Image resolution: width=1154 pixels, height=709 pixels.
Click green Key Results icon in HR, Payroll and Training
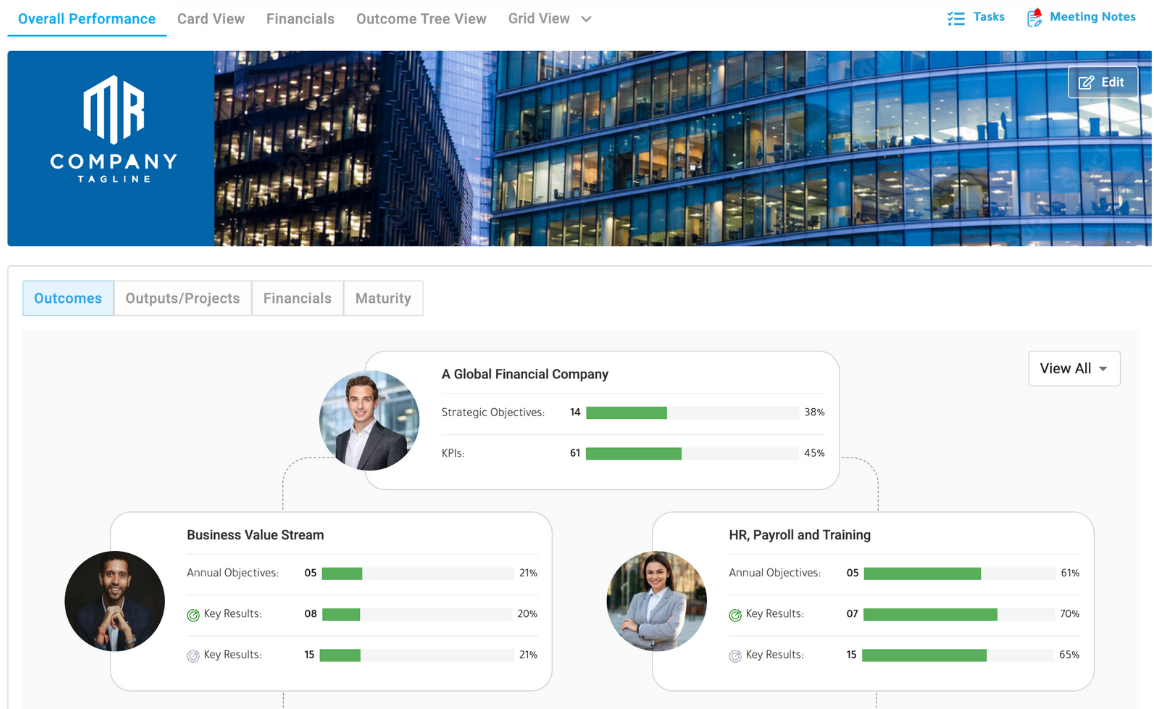pos(735,615)
